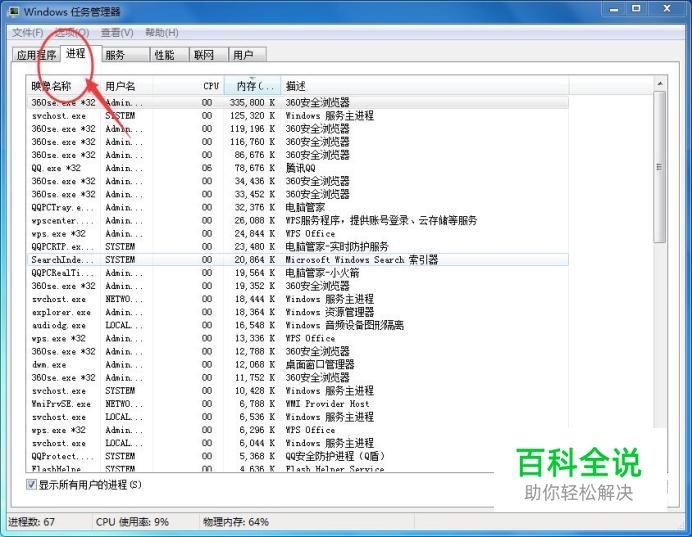This screenshot has width=692, height=537.
Task: Select QQ.exe *32 process row
Action: [297, 168]
